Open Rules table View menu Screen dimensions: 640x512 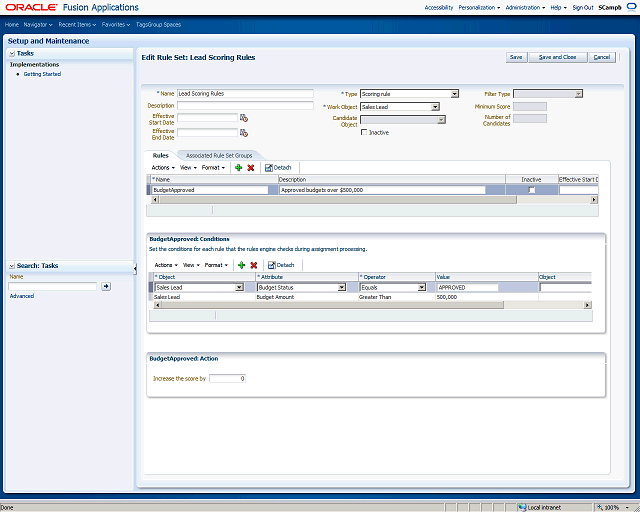point(188,167)
